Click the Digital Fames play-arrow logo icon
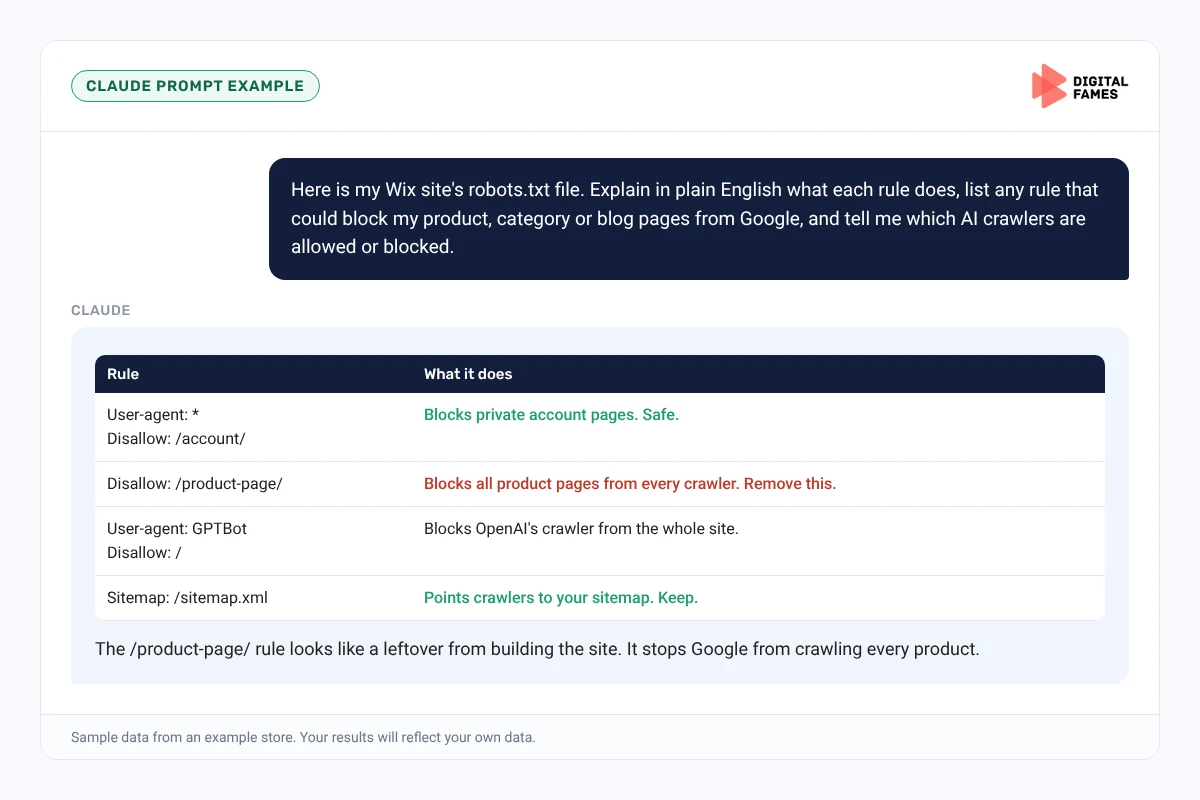The height and width of the screenshot is (800, 1200). pyautogui.click(x=1048, y=86)
